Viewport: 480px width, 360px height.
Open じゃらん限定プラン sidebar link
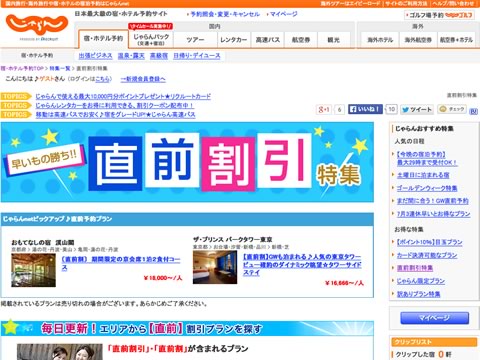point(421,281)
